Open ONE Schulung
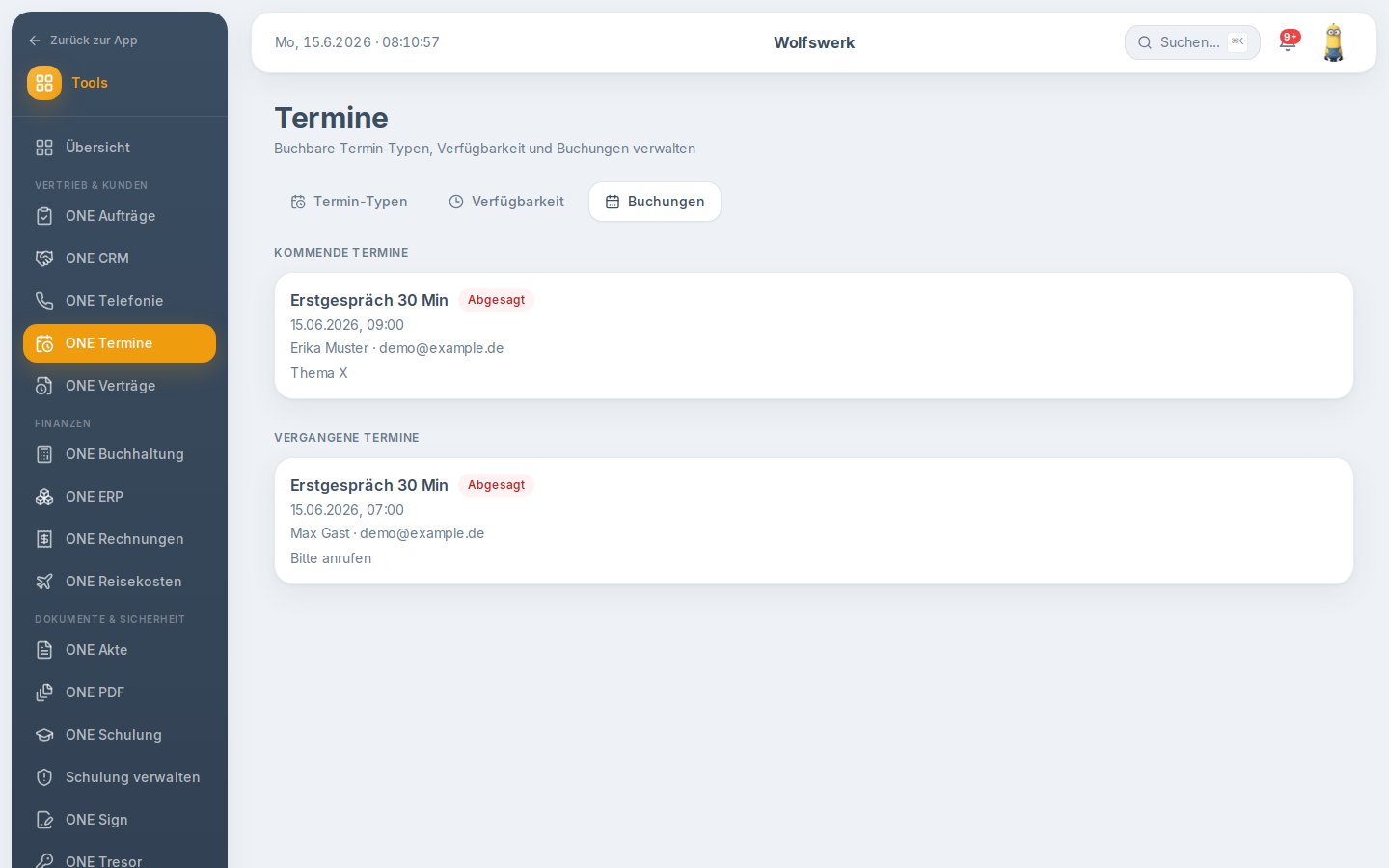The height and width of the screenshot is (868, 1389). (x=120, y=735)
